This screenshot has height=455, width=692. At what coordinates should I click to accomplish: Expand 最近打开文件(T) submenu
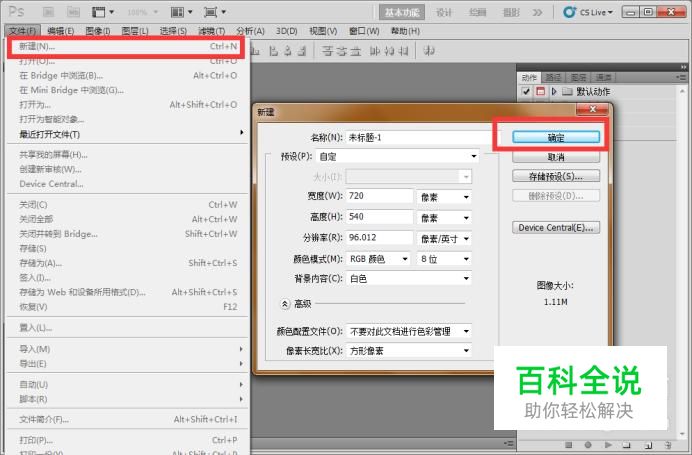tap(128, 134)
